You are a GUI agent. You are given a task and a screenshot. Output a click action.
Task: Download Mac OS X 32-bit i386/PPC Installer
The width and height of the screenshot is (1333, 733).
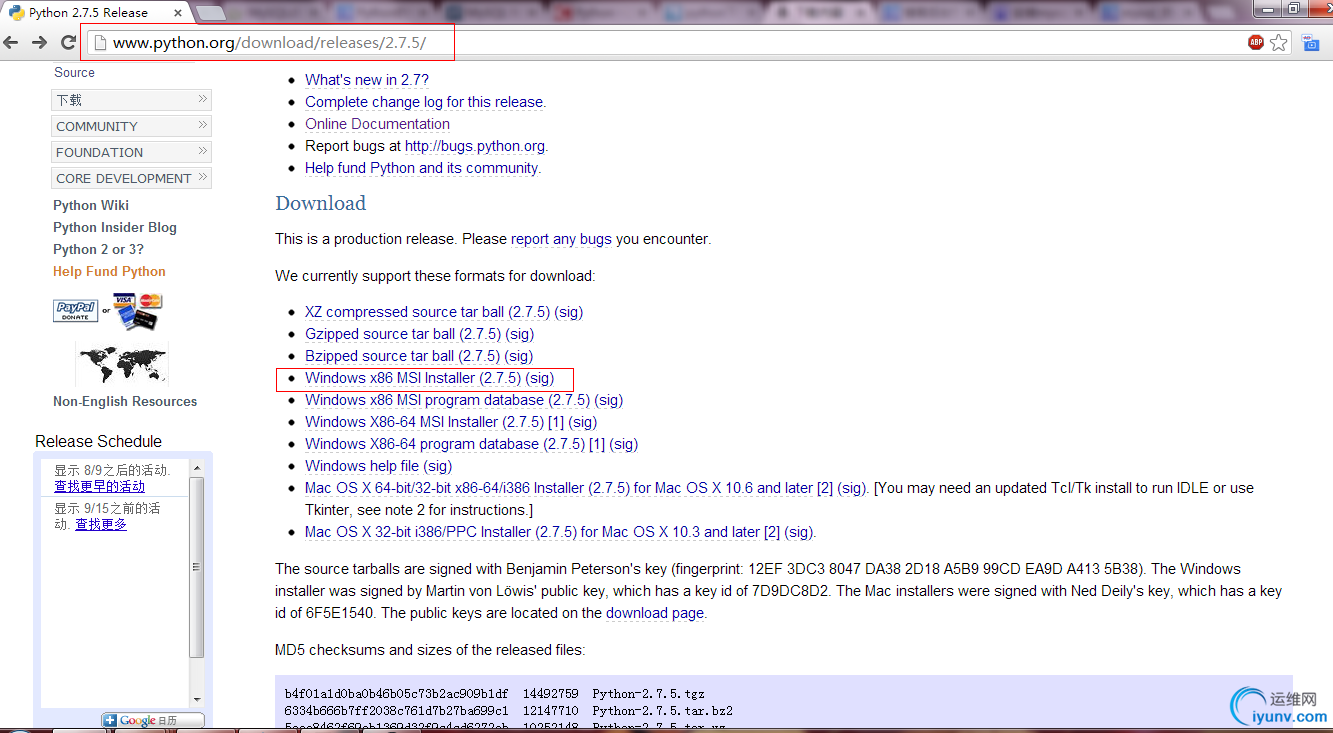[532, 532]
